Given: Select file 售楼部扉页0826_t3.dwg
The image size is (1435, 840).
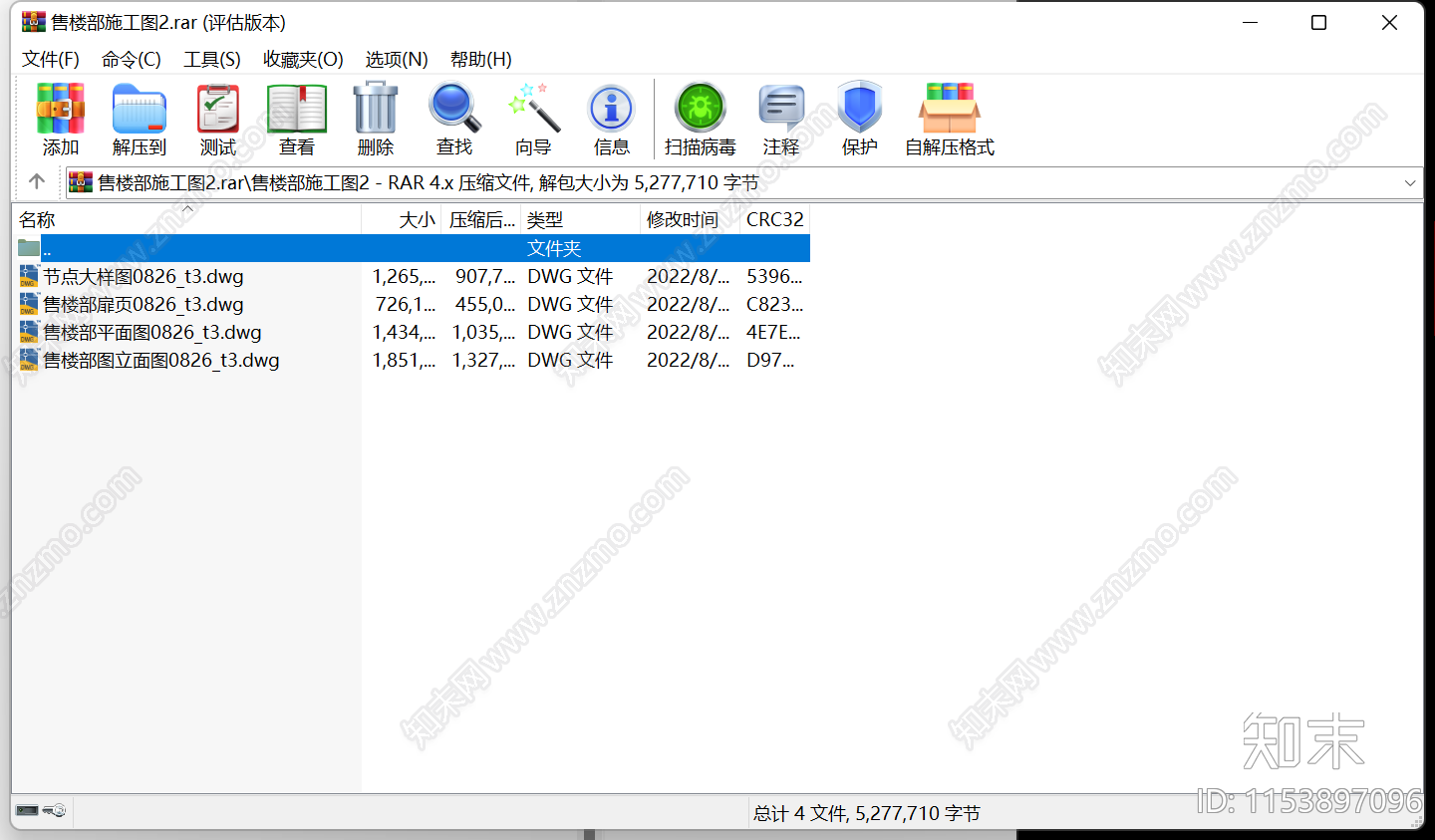Looking at the screenshot, I should (x=143, y=304).
